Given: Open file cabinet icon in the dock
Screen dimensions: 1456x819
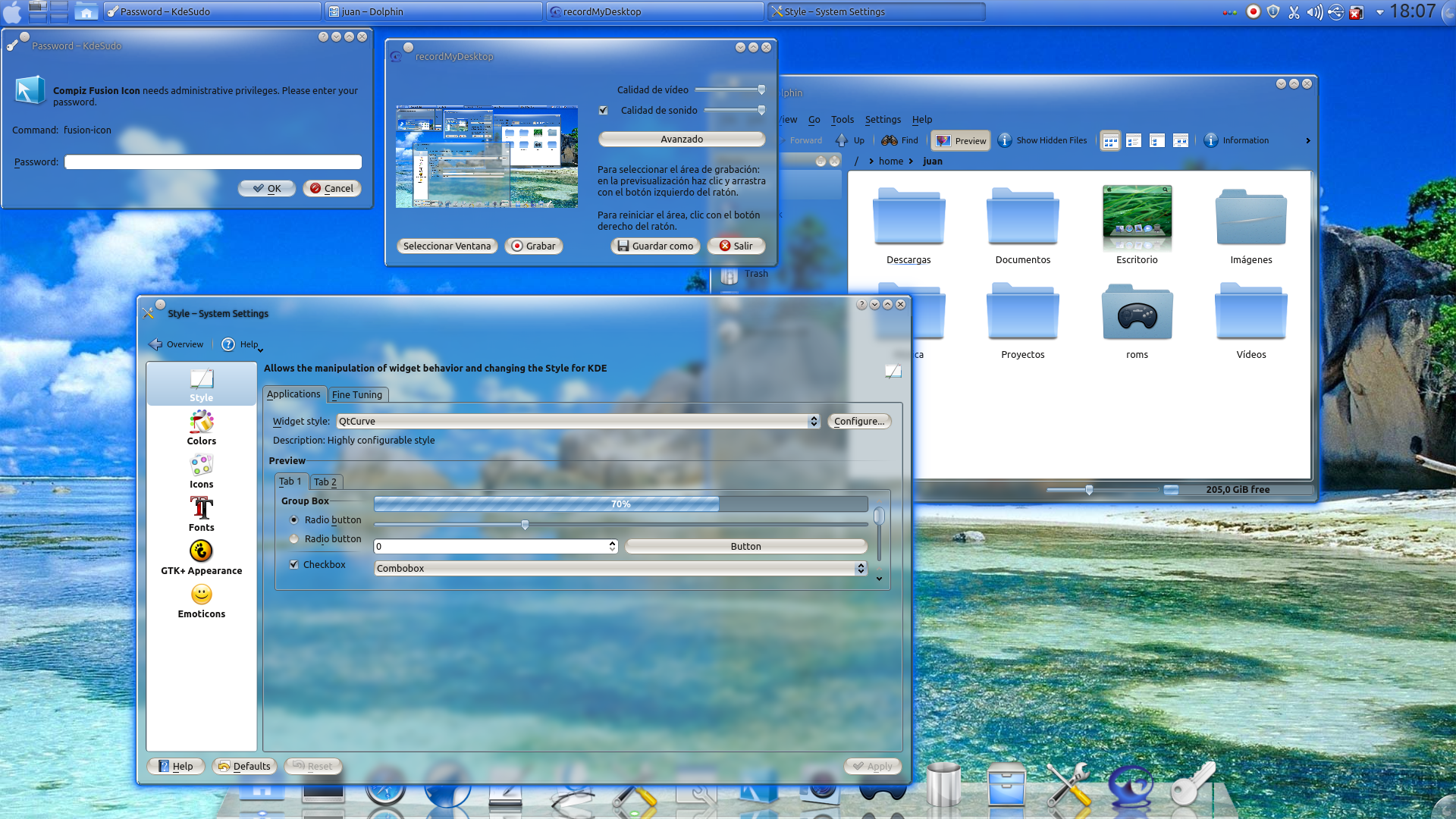Looking at the screenshot, I should 1006,785.
